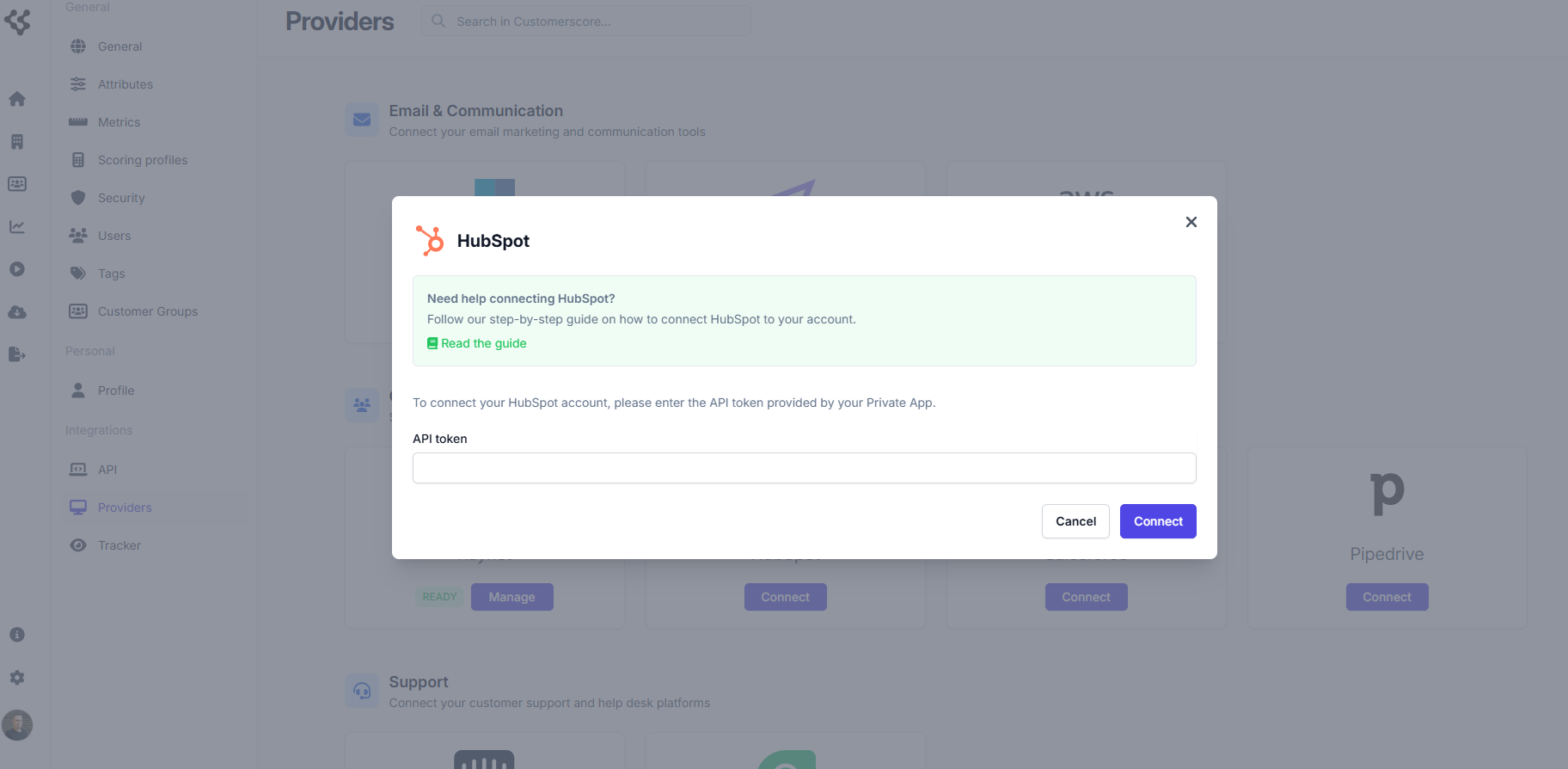This screenshot has width=1568, height=769.
Task: Click the info circle icon in rail
Action: click(17, 635)
